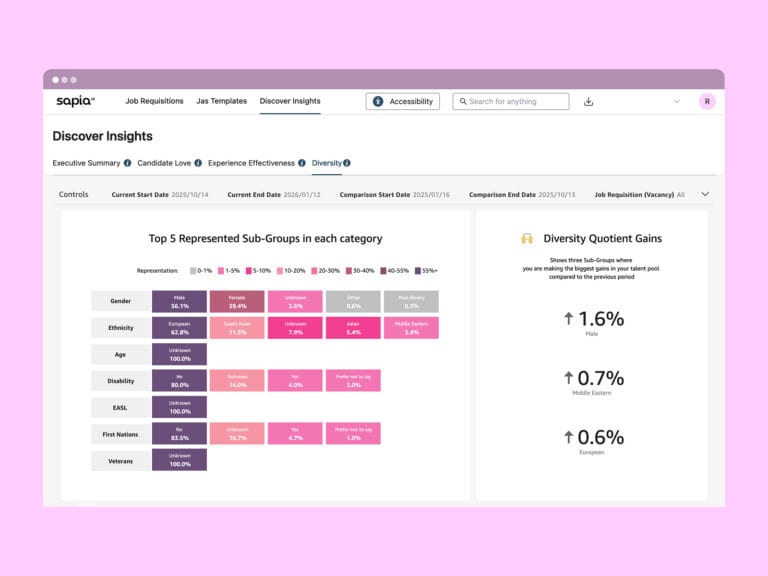Click Non-Binary 0.3% cell
Screen dimensions: 768x576
point(411,301)
